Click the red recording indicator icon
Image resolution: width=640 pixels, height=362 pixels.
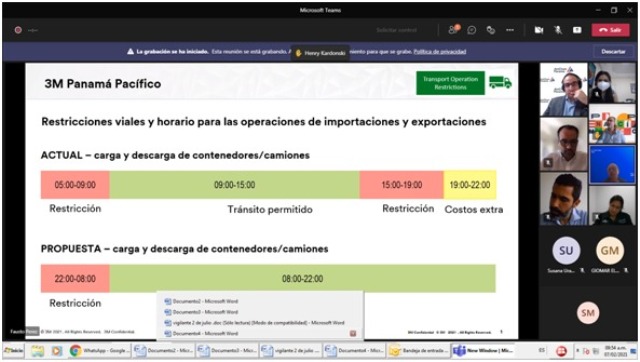point(18,30)
